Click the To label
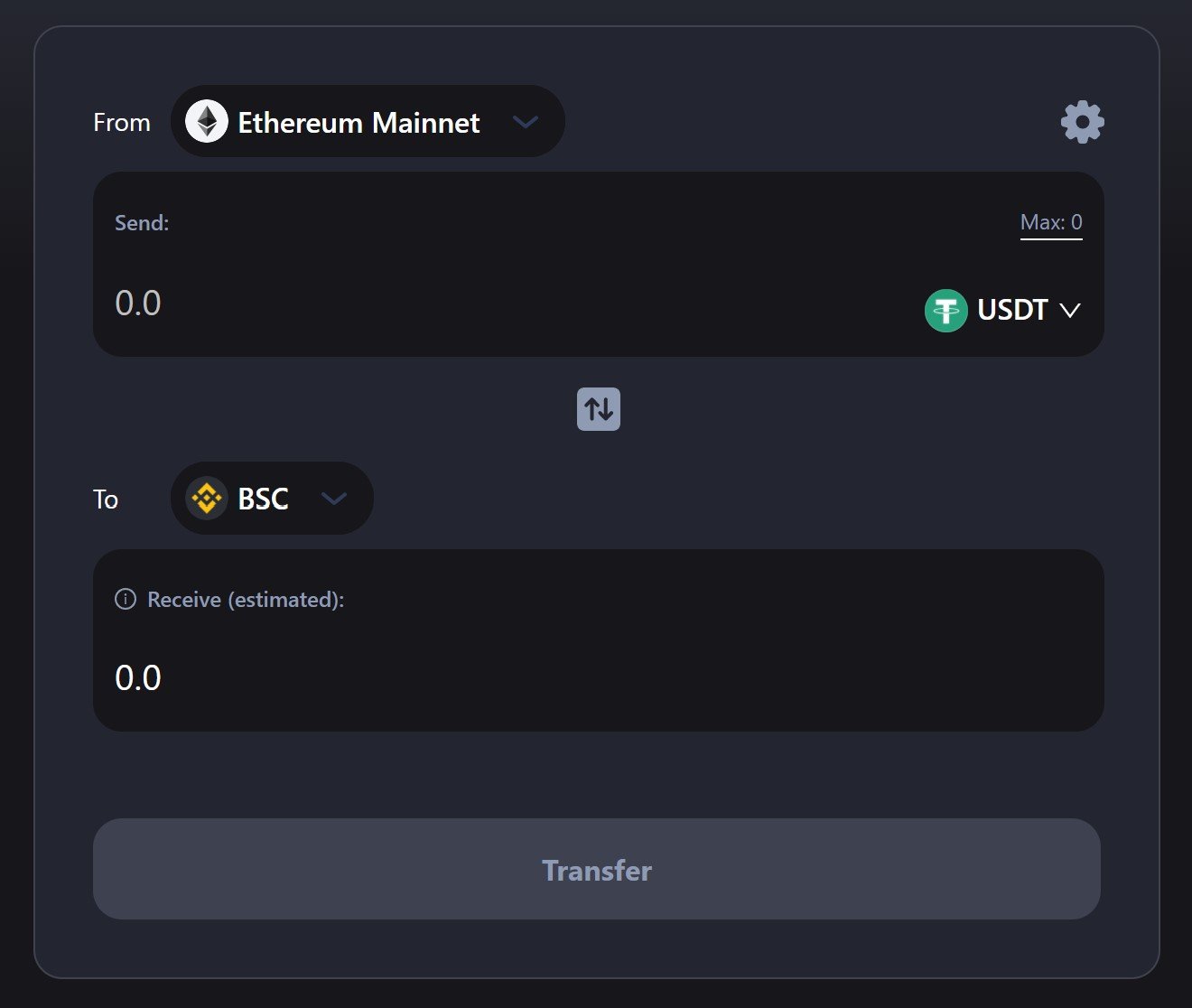 [106, 499]
